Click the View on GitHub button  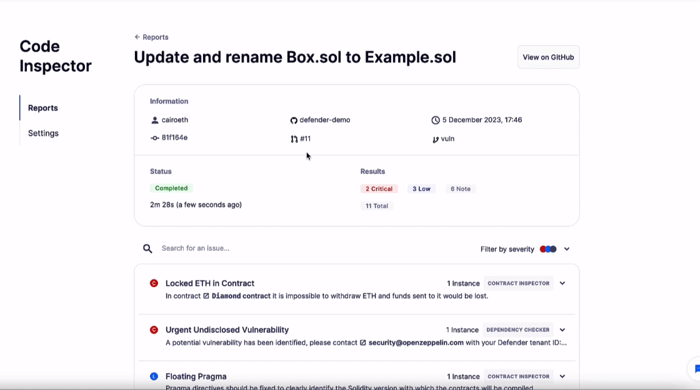pos(548,57)
